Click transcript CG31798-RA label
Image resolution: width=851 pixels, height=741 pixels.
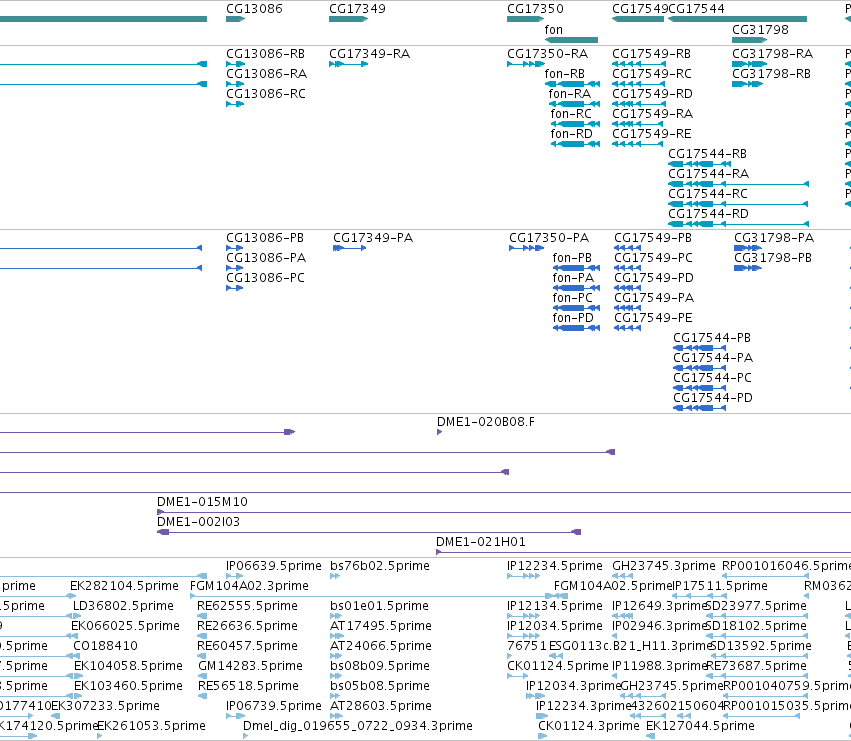(x=772, y=54)
